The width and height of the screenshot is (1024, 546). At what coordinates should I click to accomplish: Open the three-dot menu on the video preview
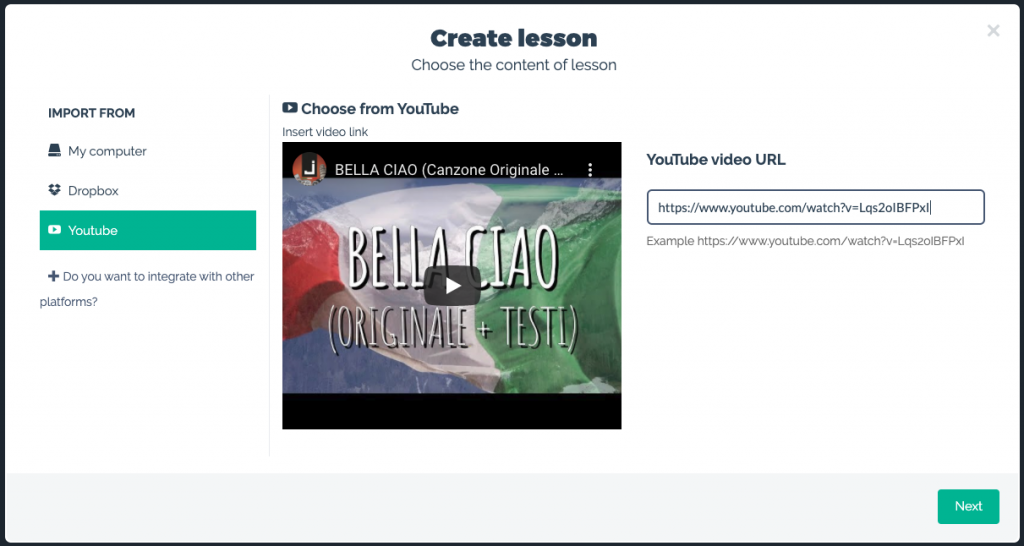click(x=590, y=170)
